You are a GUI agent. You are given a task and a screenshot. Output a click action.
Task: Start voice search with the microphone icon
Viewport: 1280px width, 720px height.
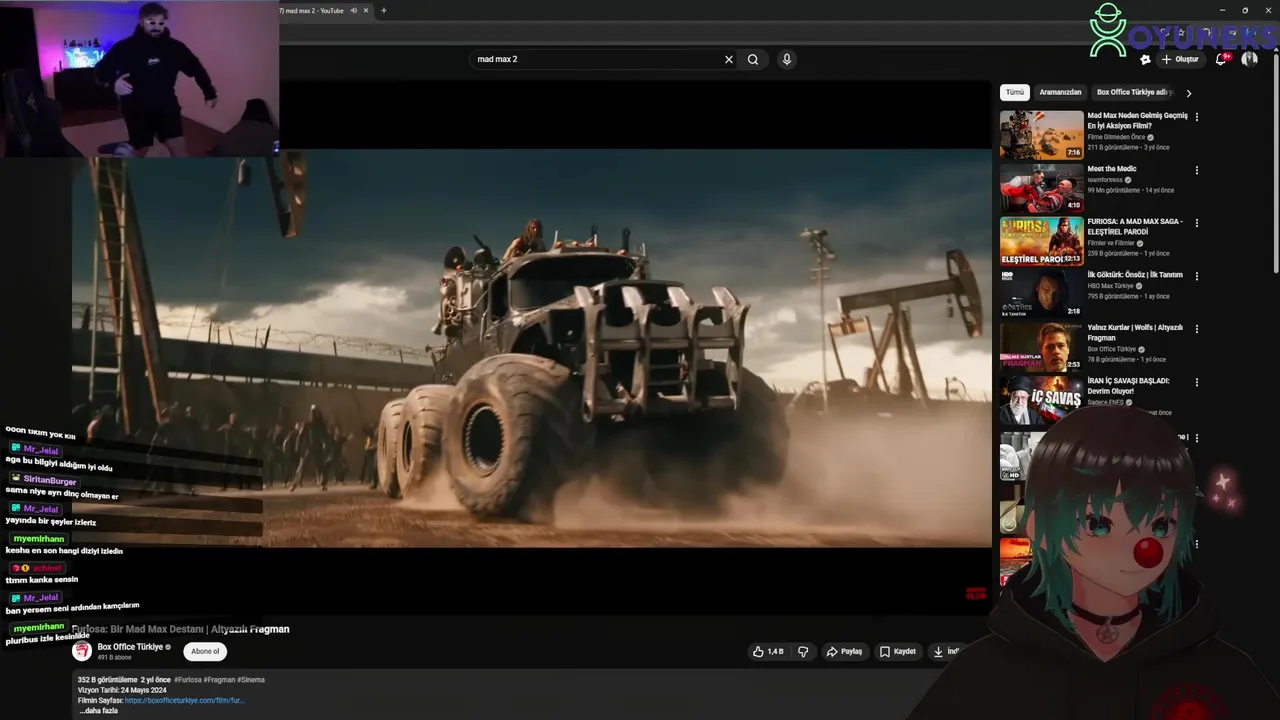point(787,59)
